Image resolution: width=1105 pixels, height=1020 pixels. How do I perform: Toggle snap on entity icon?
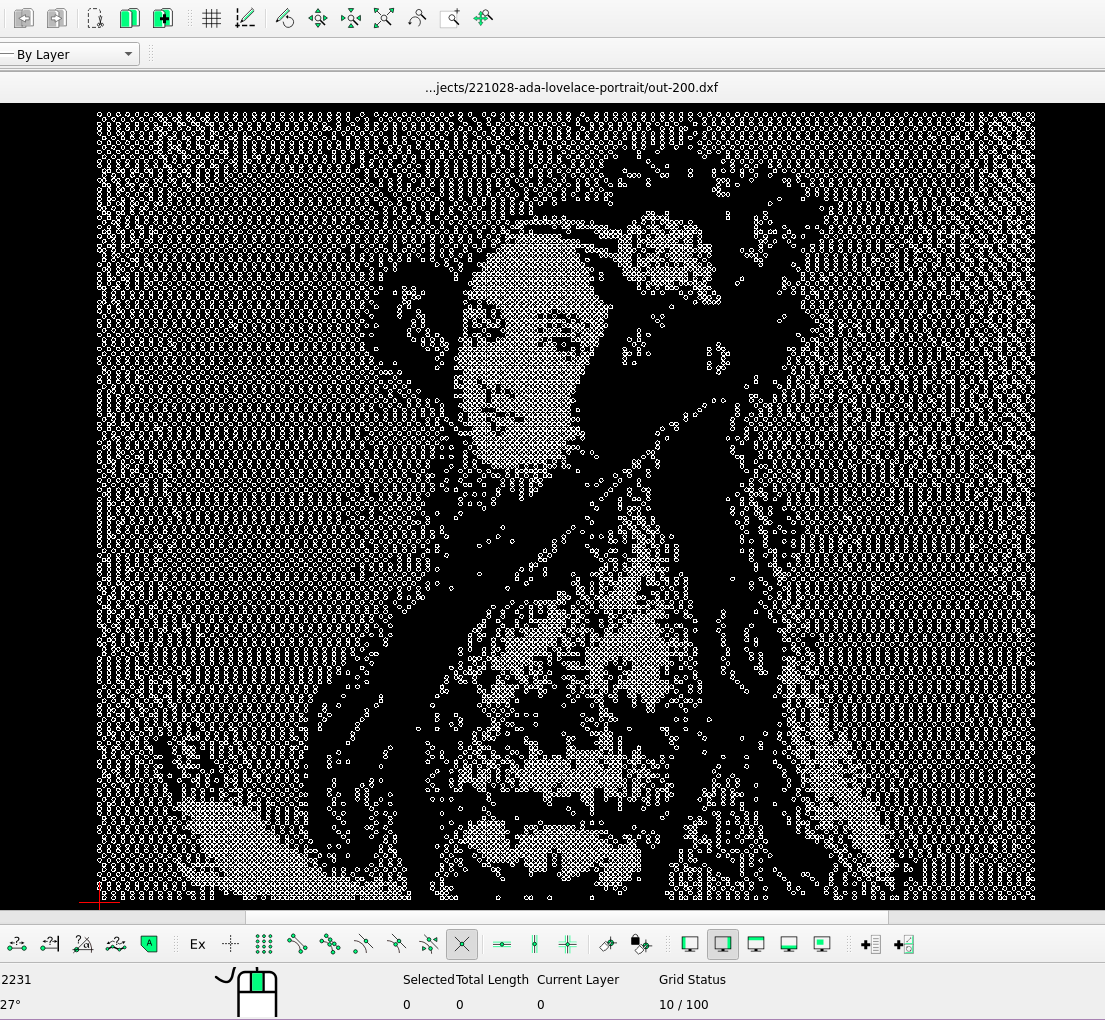pos(330,945)
